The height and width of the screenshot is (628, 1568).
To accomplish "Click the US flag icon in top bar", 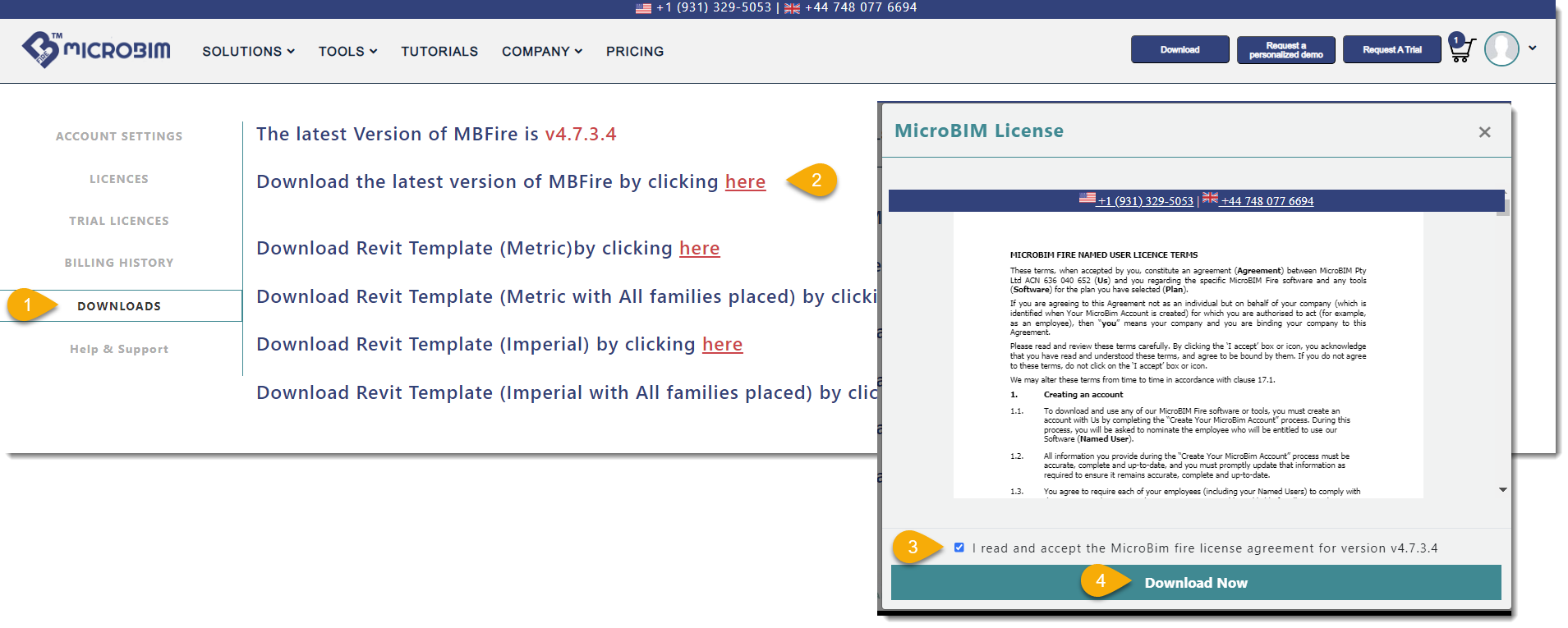I will [x=644, y=8].
